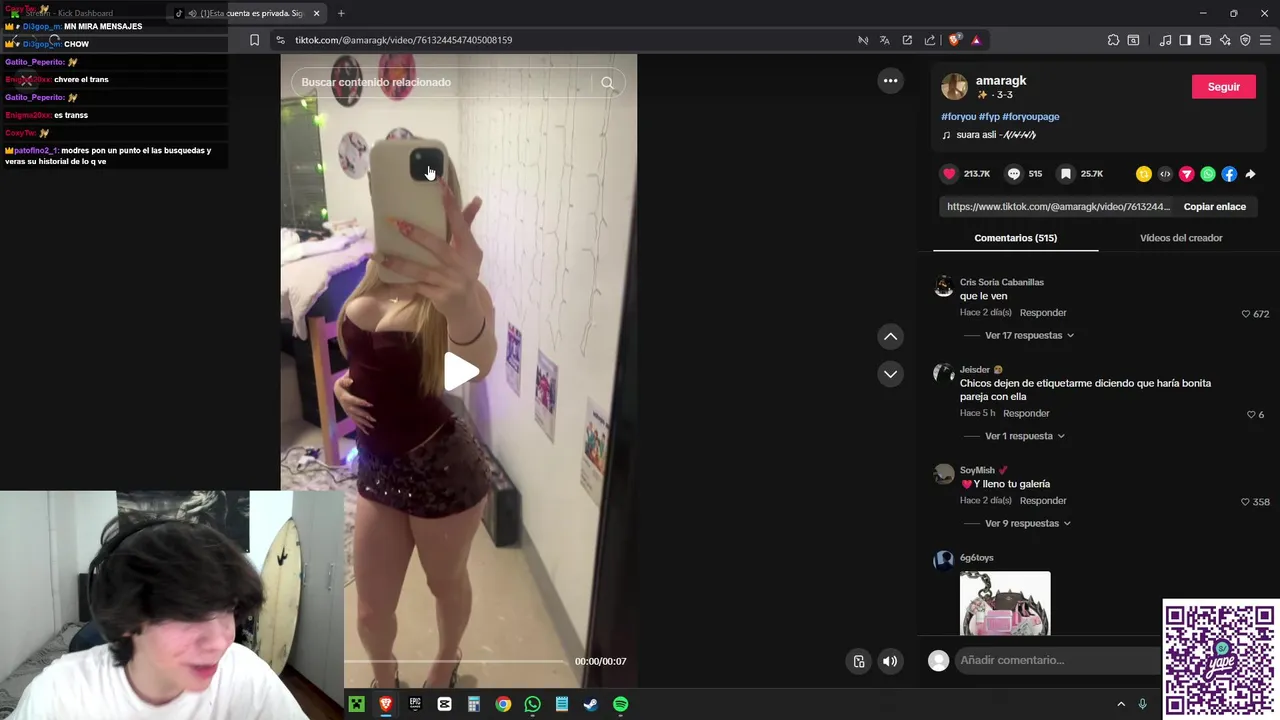Screen dimensions: 1280x720
Task: Play the paused TikTok video
Action: coord(460,371)
